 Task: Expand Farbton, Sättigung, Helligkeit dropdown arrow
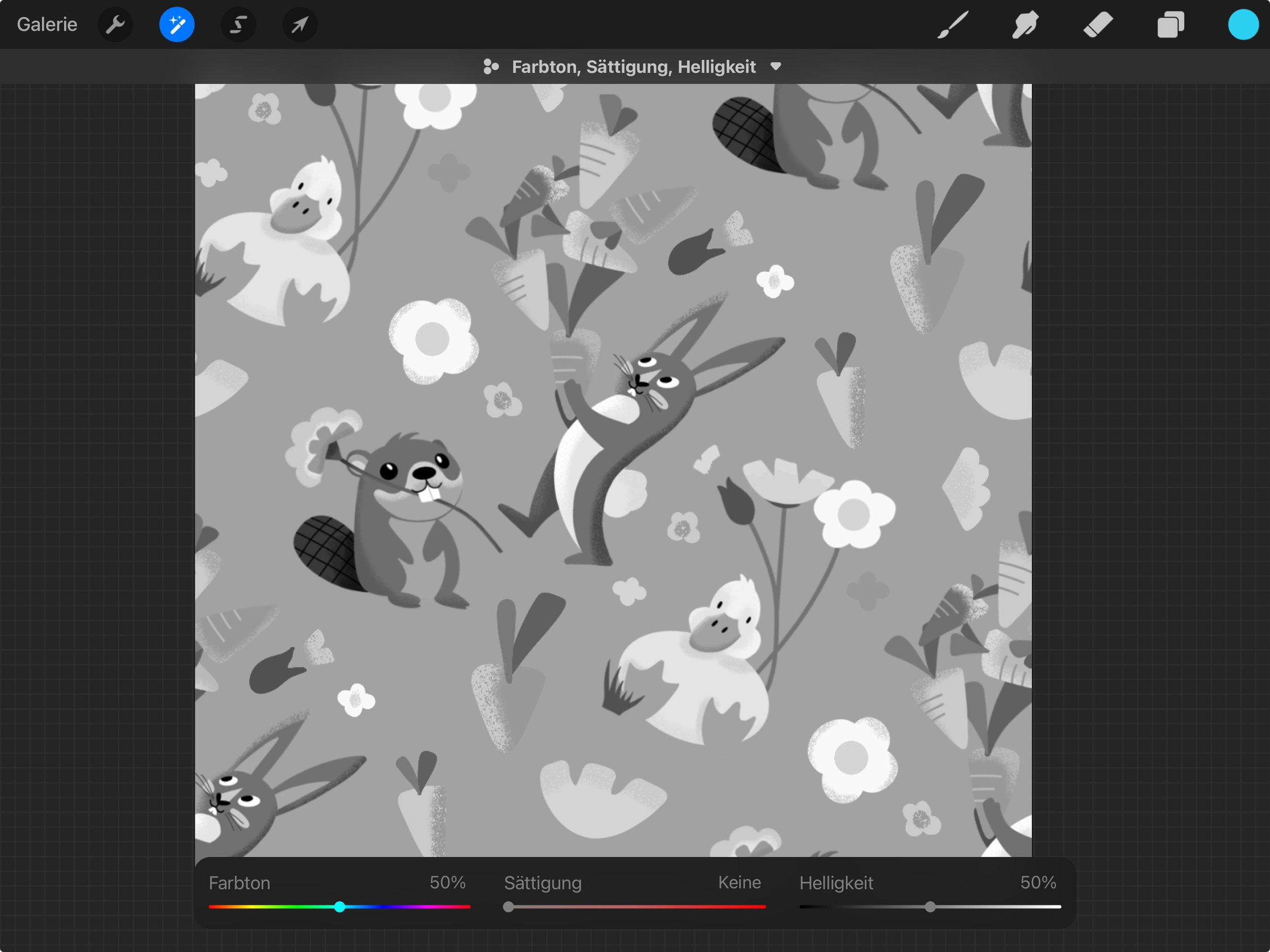pyautogui.click(x=776, y=67)
